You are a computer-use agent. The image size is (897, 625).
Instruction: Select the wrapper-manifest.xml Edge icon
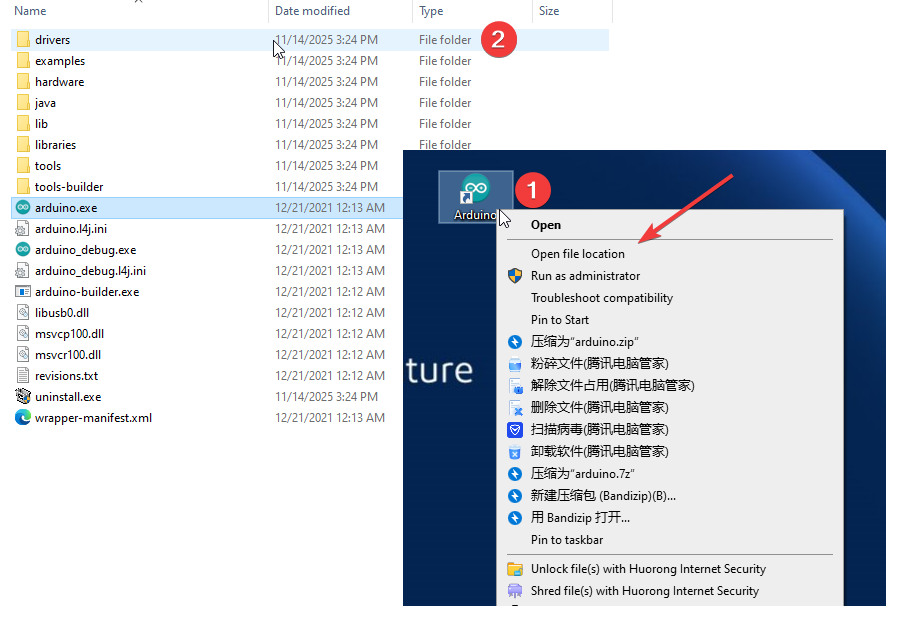point(23,417)
